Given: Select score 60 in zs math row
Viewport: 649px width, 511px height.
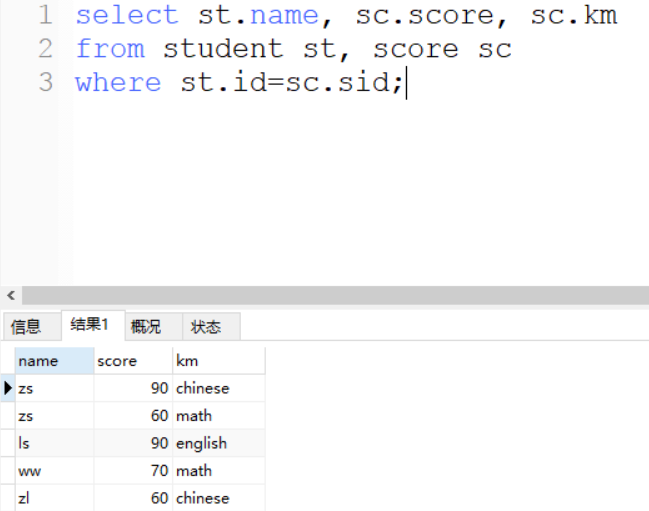Looking at the screenshot, I should [x=133, y=416].
